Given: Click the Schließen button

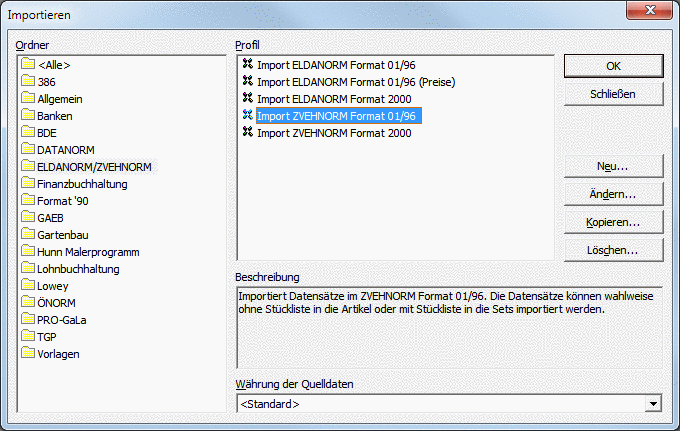Looking at the screenshot, I should 614,94.
